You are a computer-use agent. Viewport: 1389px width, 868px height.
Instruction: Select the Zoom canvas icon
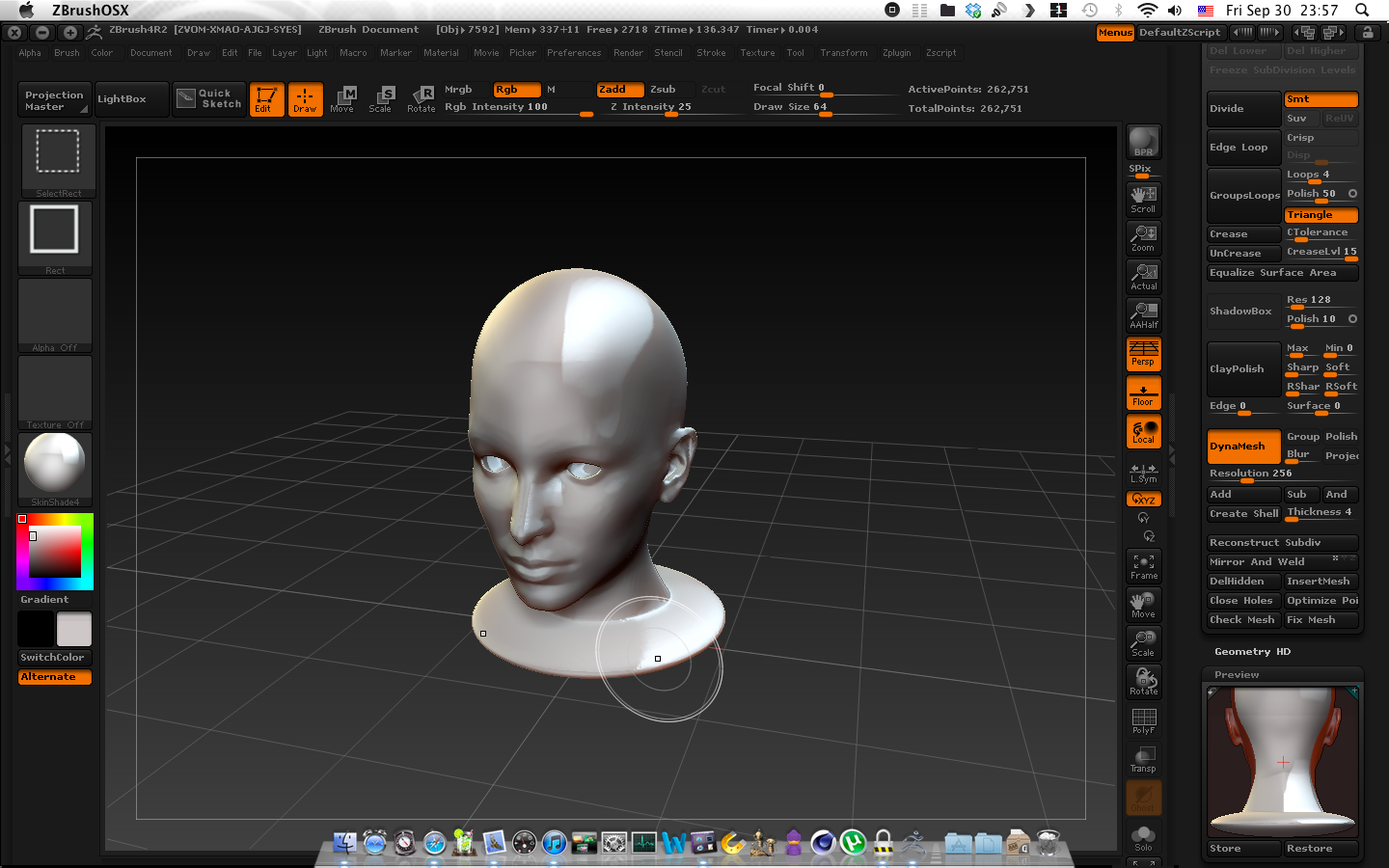[x=1143, y=237]
